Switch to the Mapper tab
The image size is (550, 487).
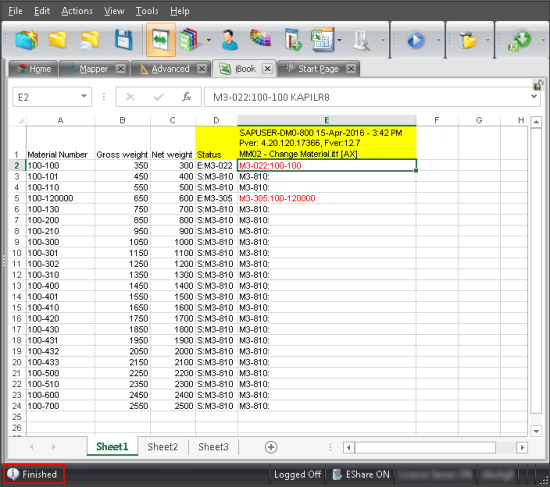coord(93,69)
